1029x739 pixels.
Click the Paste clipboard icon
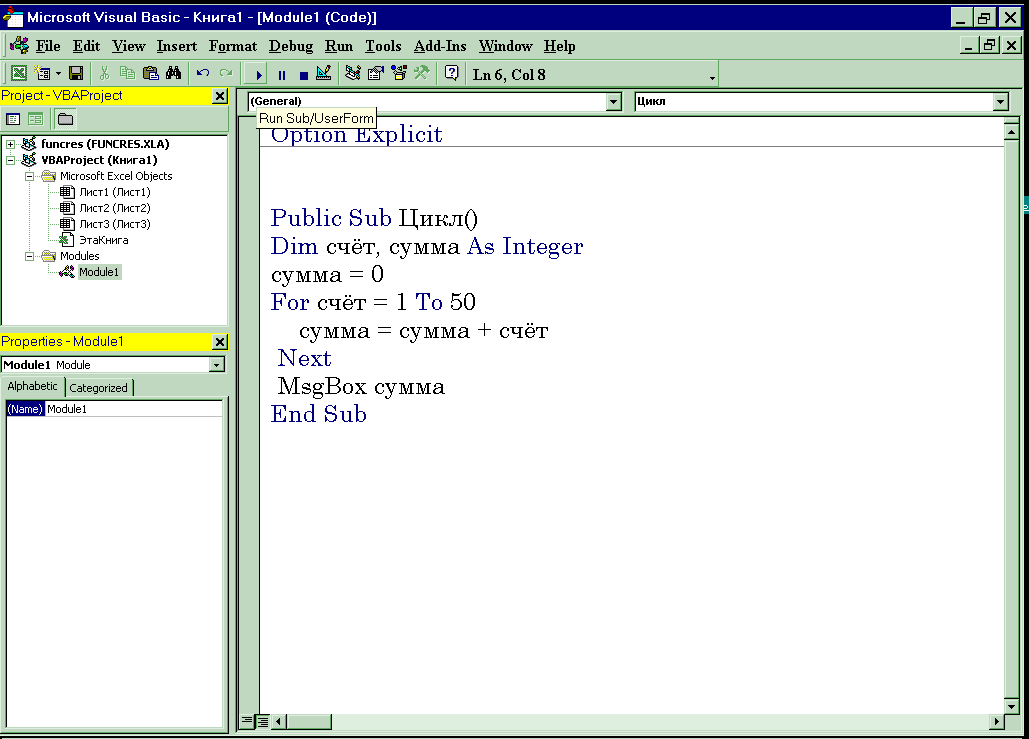tap(151, 74)
